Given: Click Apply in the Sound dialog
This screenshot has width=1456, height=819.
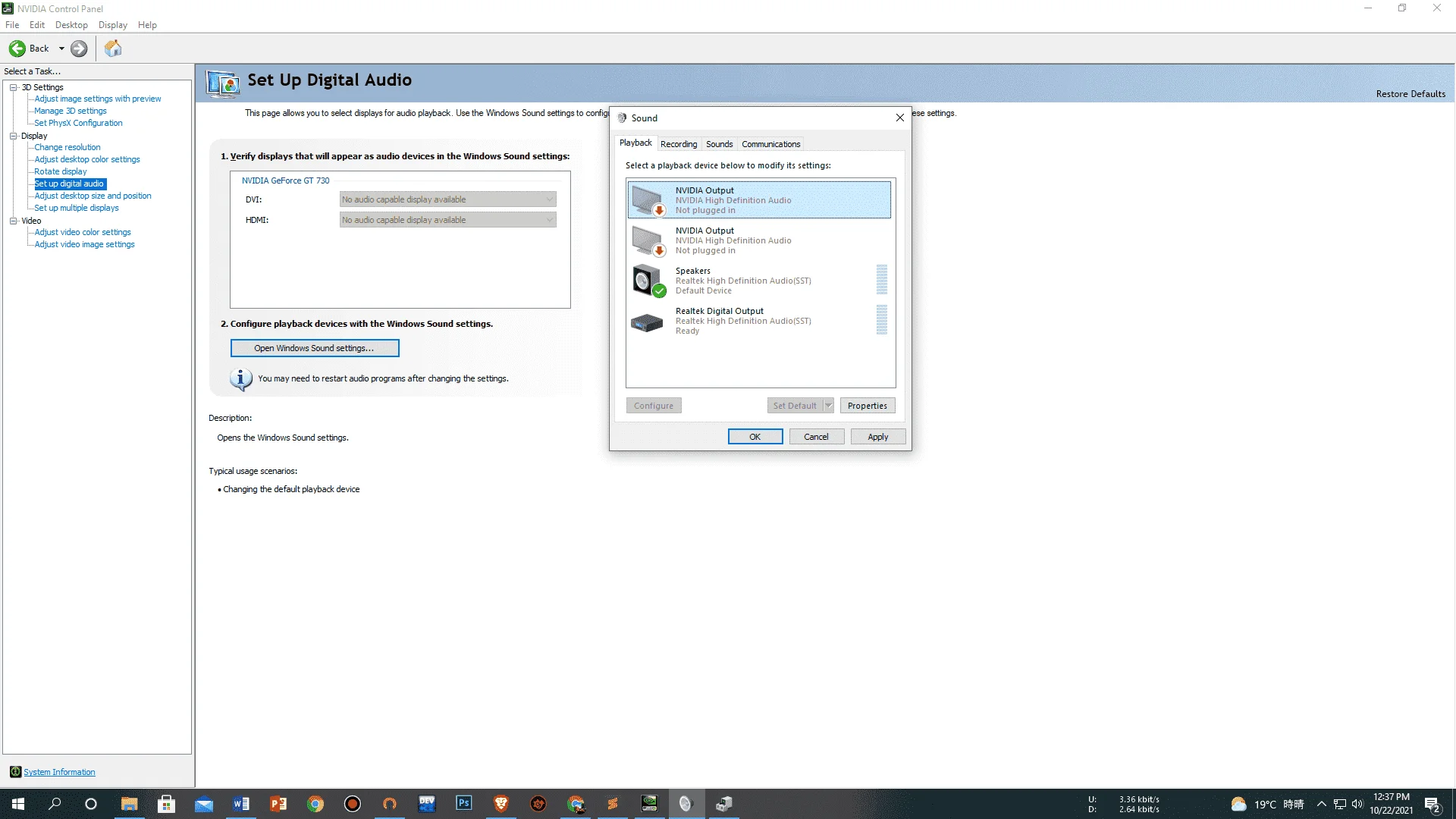Looking at the screenshot, I should tap(878, 437).
